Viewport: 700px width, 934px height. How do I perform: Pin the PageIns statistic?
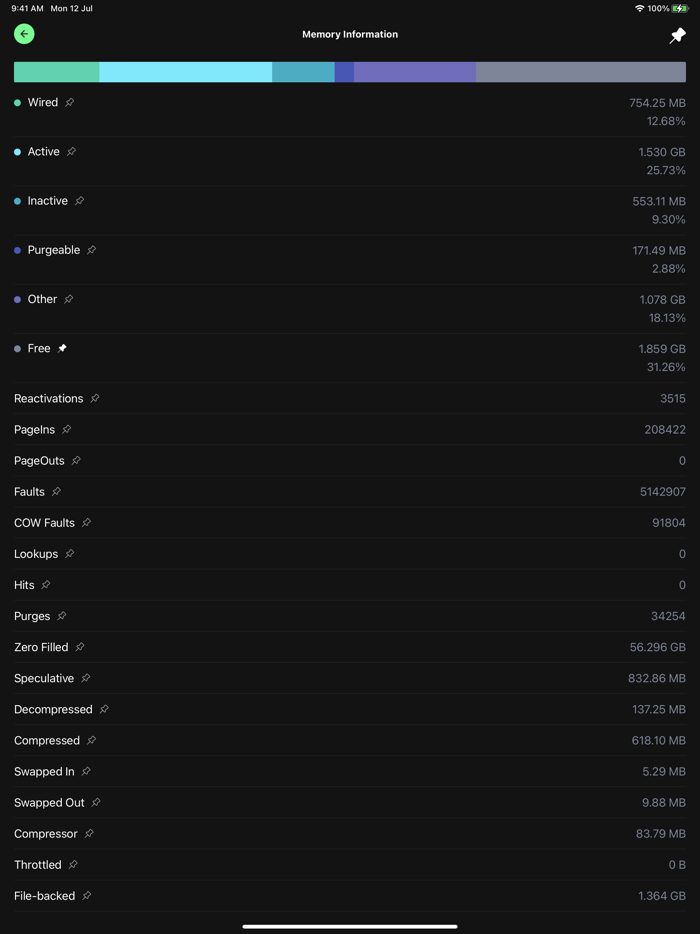[67, 429]
